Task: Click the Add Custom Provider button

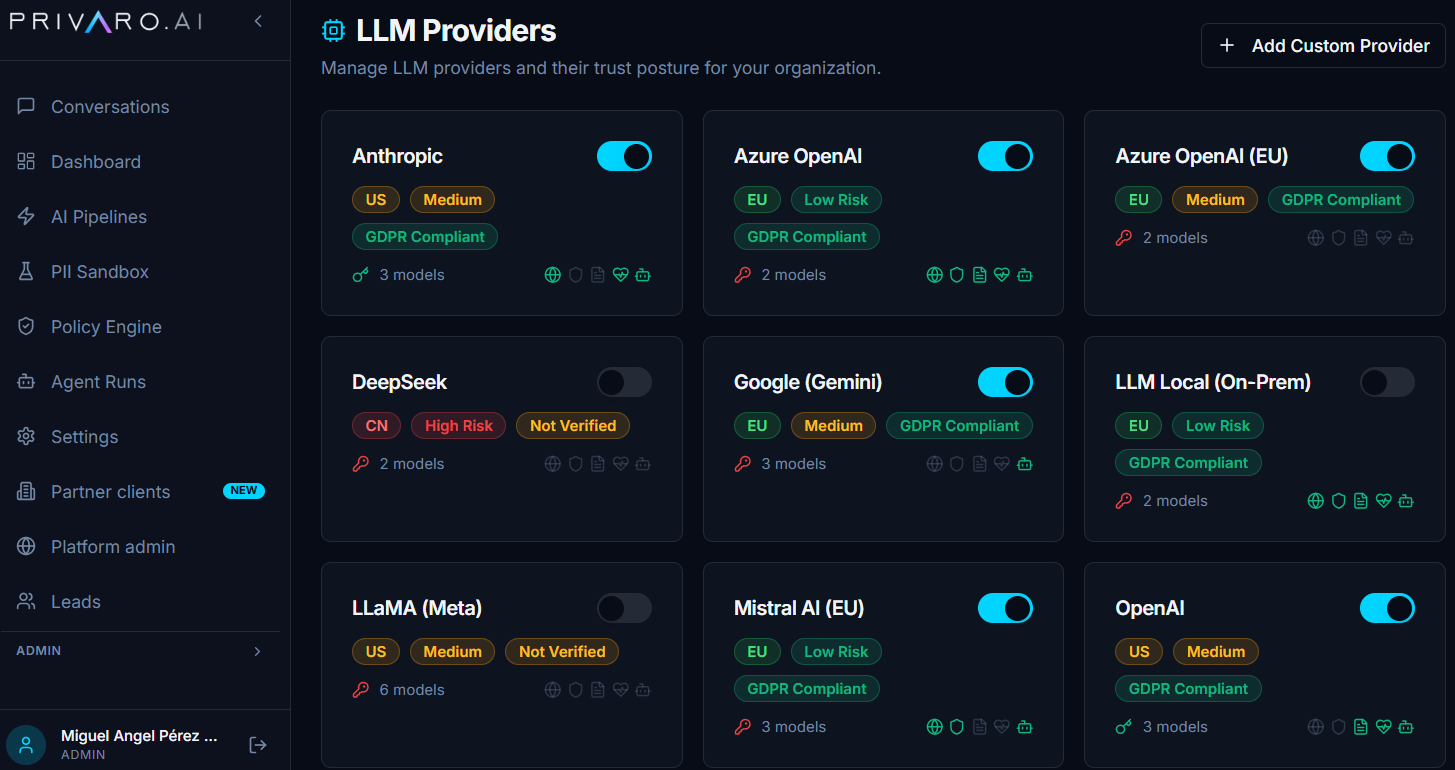Action: (1323, 46)
